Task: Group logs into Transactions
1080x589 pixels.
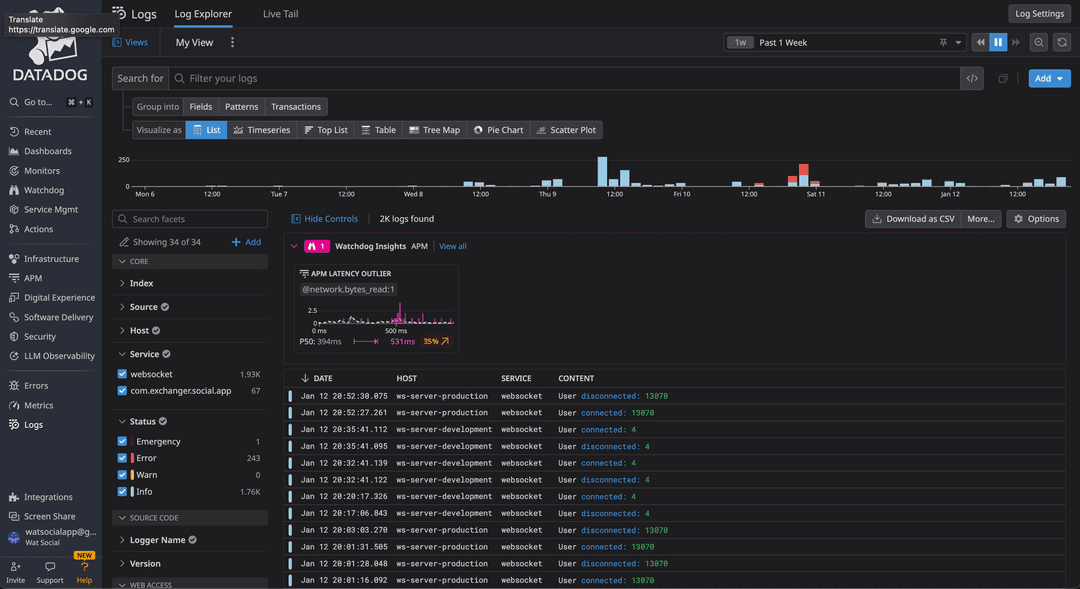Action: tap(296, 107)
